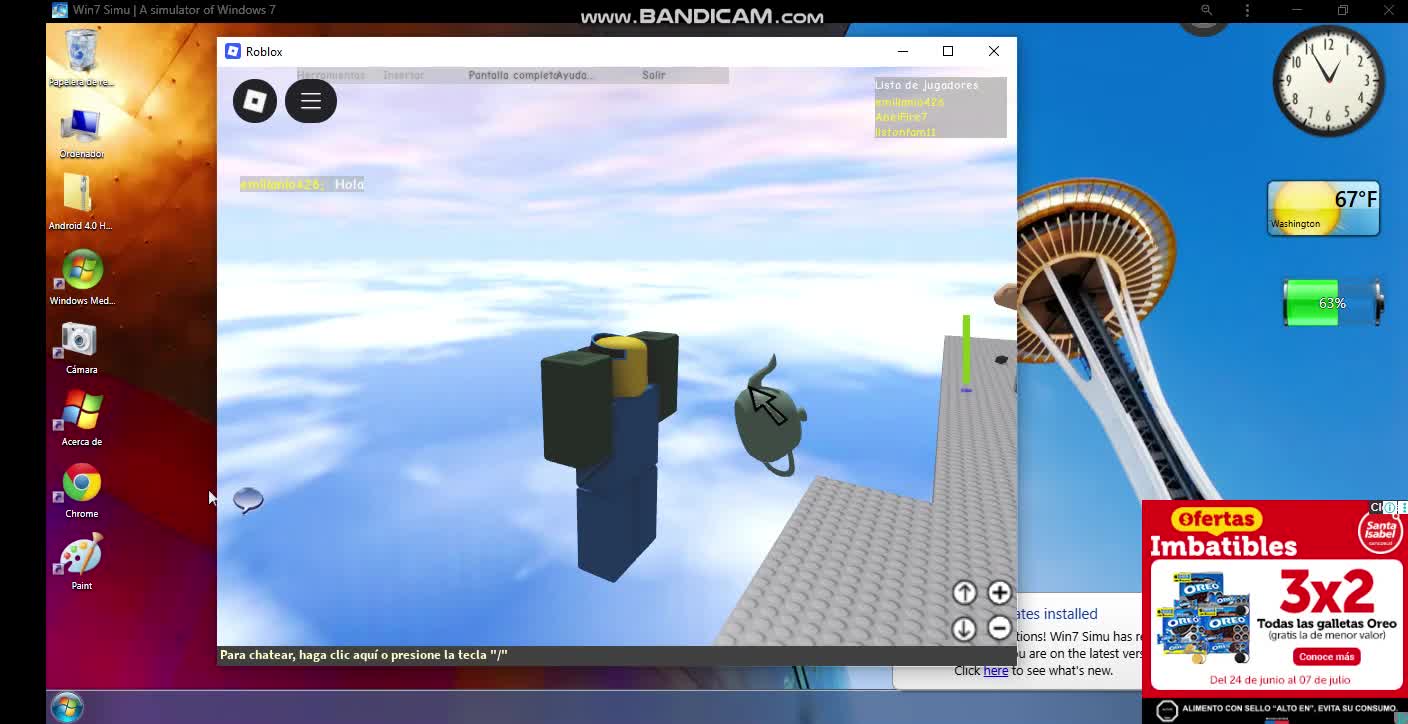
Task: Click the browser three-dot menu icon
Action: pos(1247,10)
